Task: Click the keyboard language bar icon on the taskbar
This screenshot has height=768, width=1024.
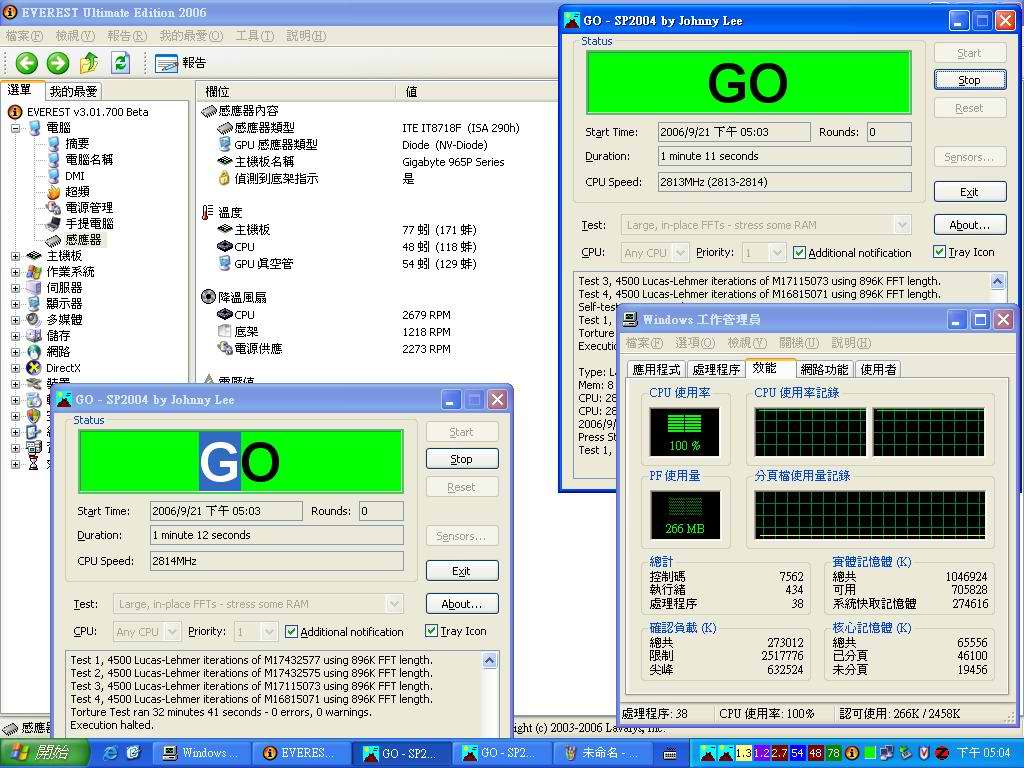Action: pos(670,754)
